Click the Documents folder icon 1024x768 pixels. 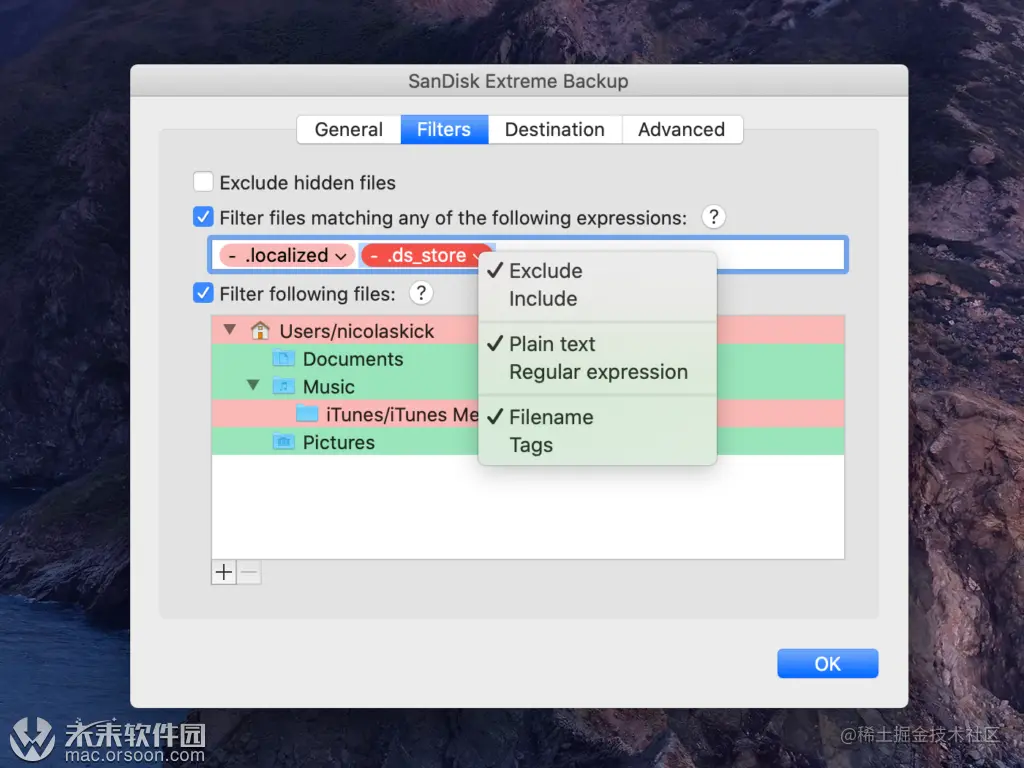(283, 358)
